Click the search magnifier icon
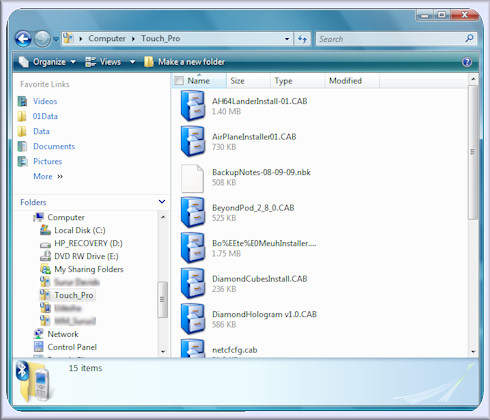The height and width of the screenshot is (420, 490). click(469, 39)
